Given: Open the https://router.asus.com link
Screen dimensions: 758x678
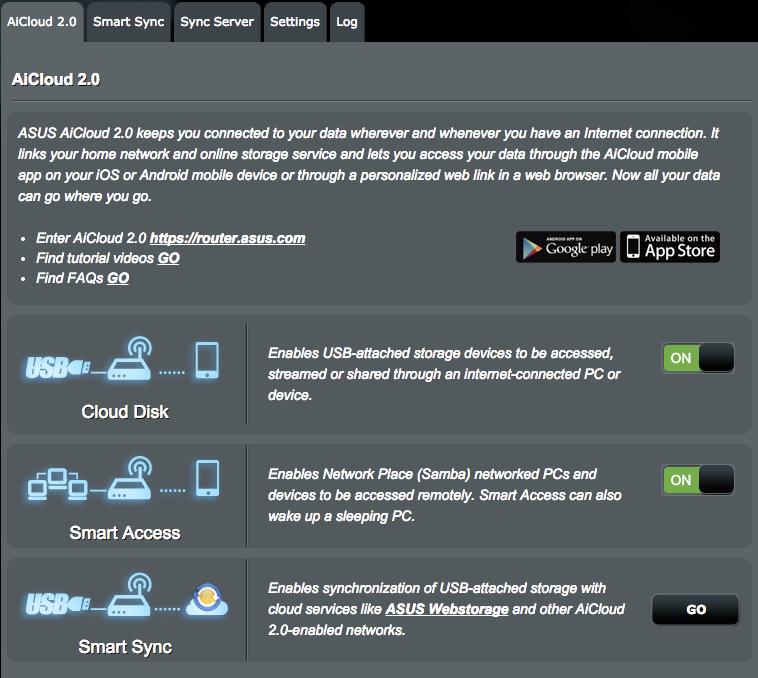Looking at the screenshot, I should tap(228, 238).
